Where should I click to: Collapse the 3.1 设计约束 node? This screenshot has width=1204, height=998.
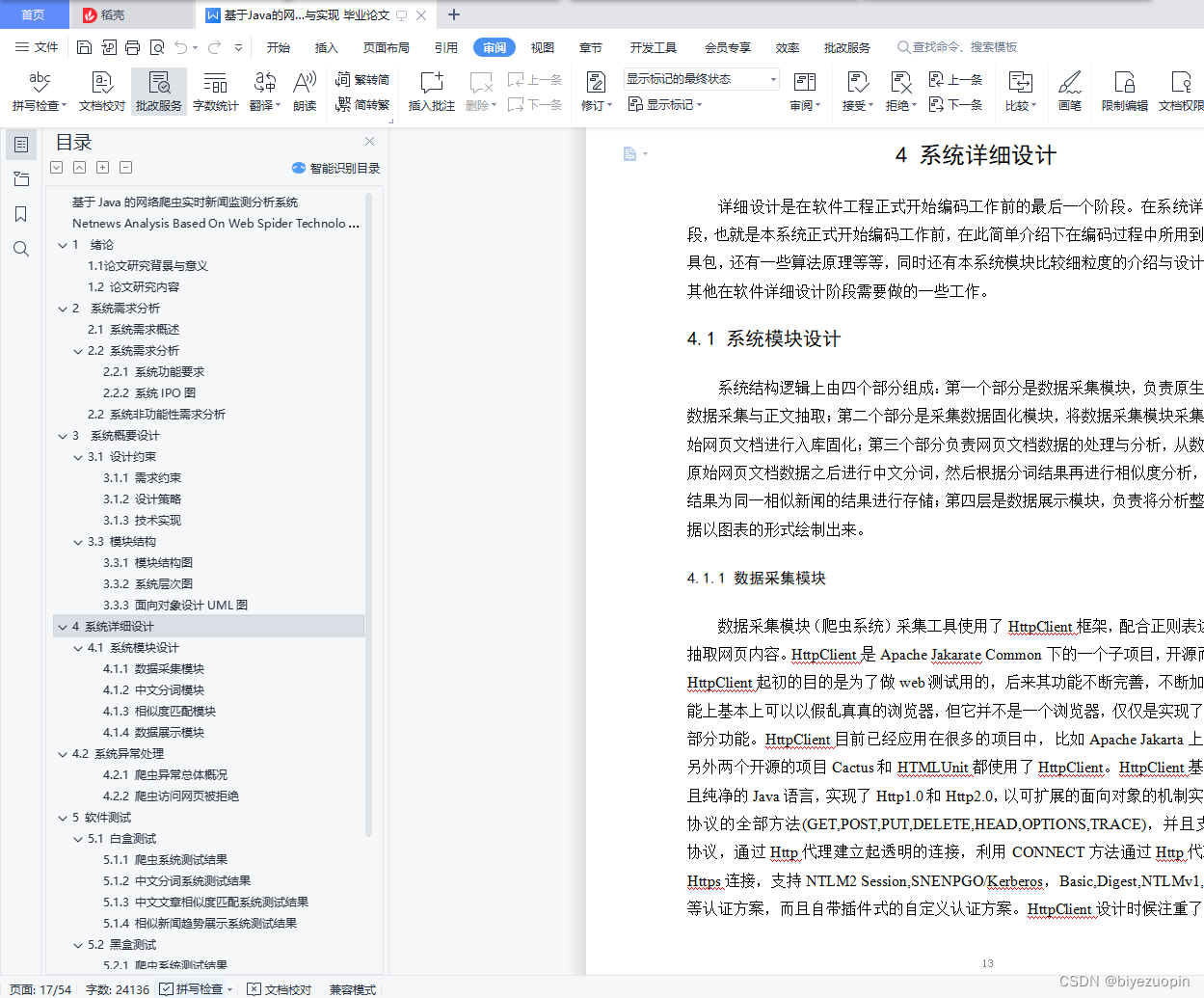[78, 457]
